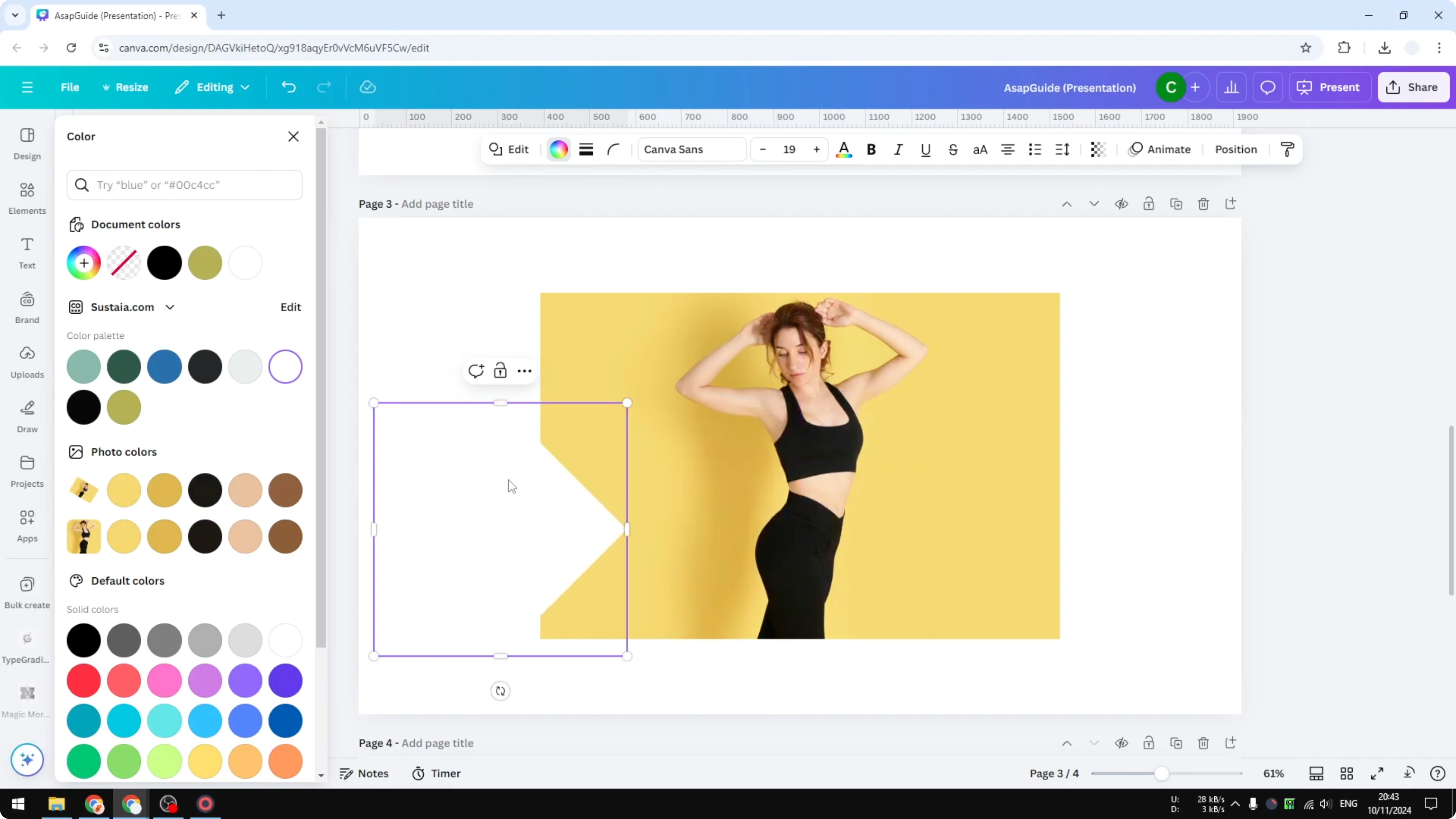Toggle Page 3 visibility with the eye icon
This screenshot has height=819, width=1456.
click(x=1121, y=204)
